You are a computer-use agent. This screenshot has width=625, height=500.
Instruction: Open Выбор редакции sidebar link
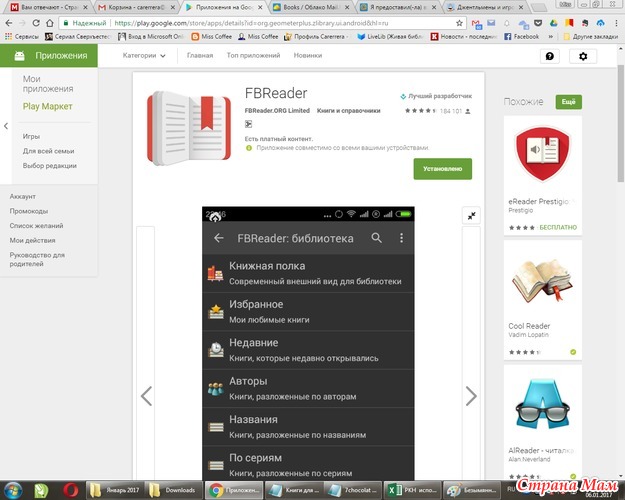click(49, 165)
